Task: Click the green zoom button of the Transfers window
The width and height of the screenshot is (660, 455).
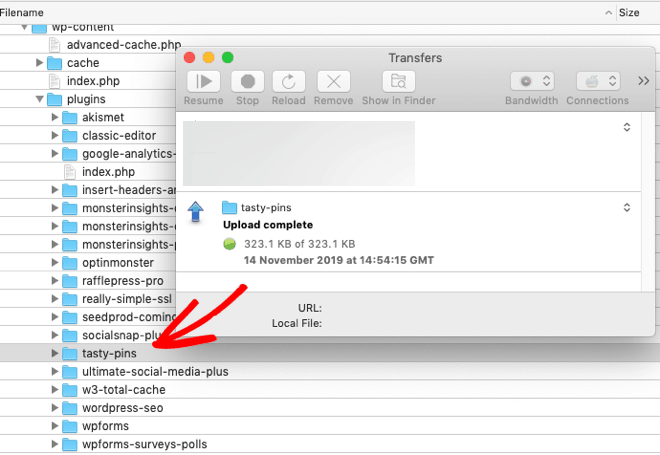Action: pyautogui.click(x=228, y=58)
